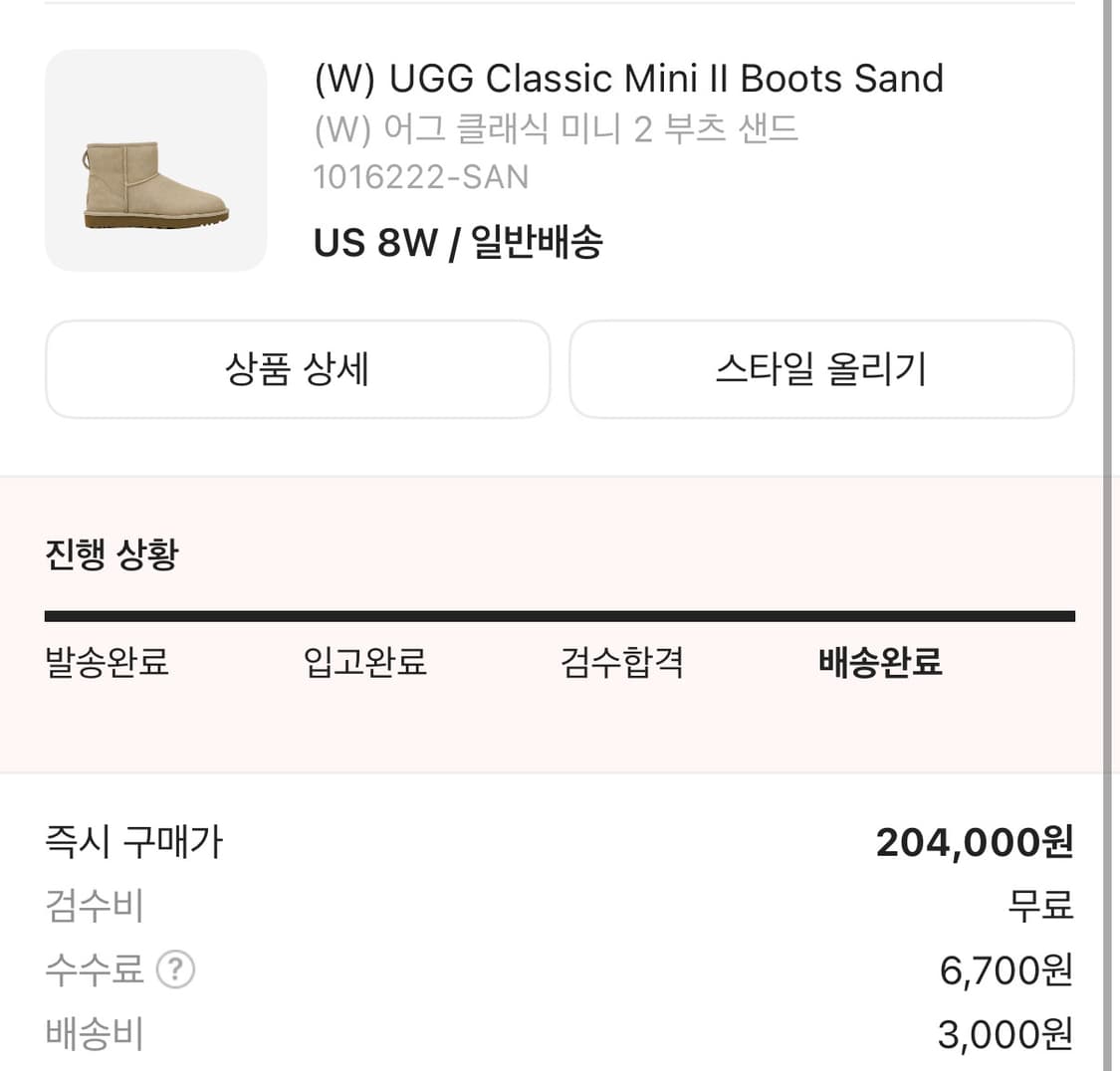Select the 배송완료 progress step

880,662
